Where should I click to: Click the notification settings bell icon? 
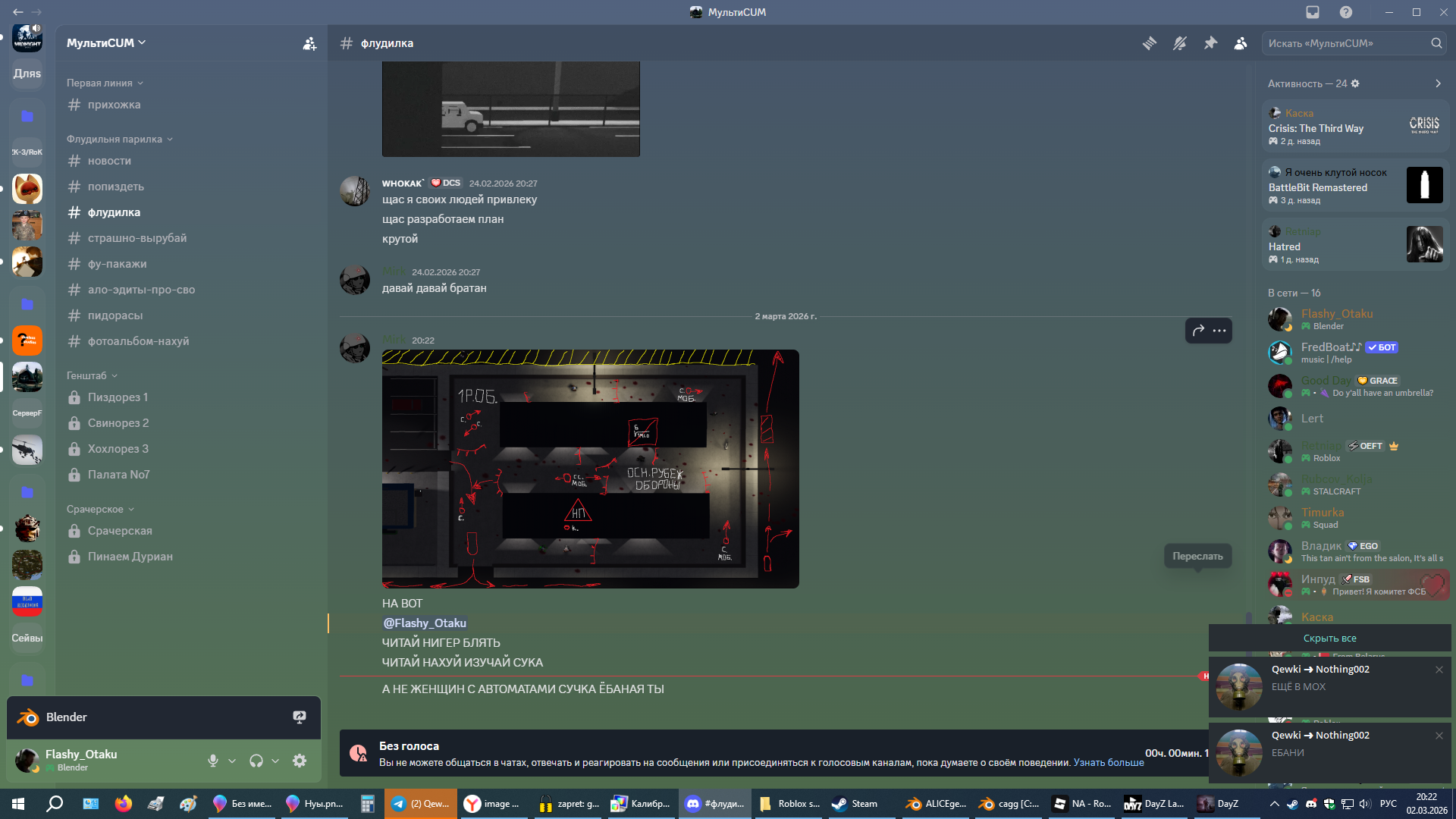[1180, 43]
